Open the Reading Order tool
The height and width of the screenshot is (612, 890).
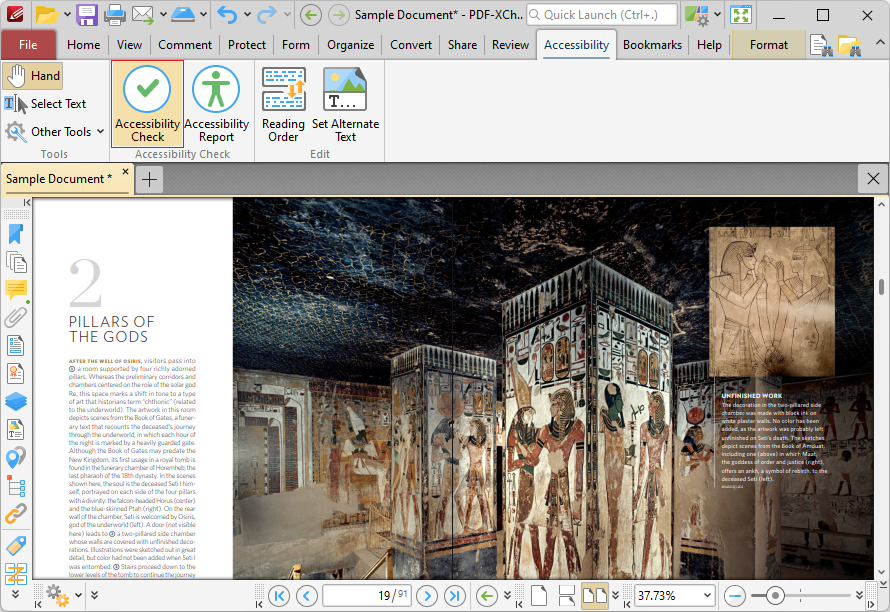tap(283, 104)
